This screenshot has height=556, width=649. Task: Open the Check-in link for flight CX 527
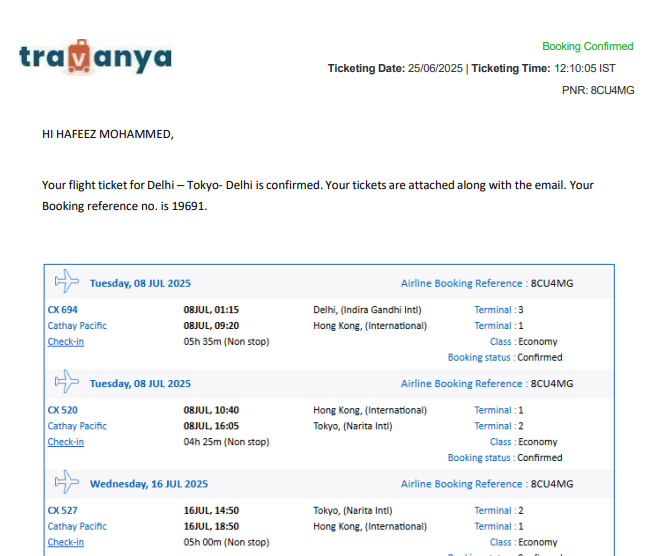pyautogui.click(x=65, y=542)
